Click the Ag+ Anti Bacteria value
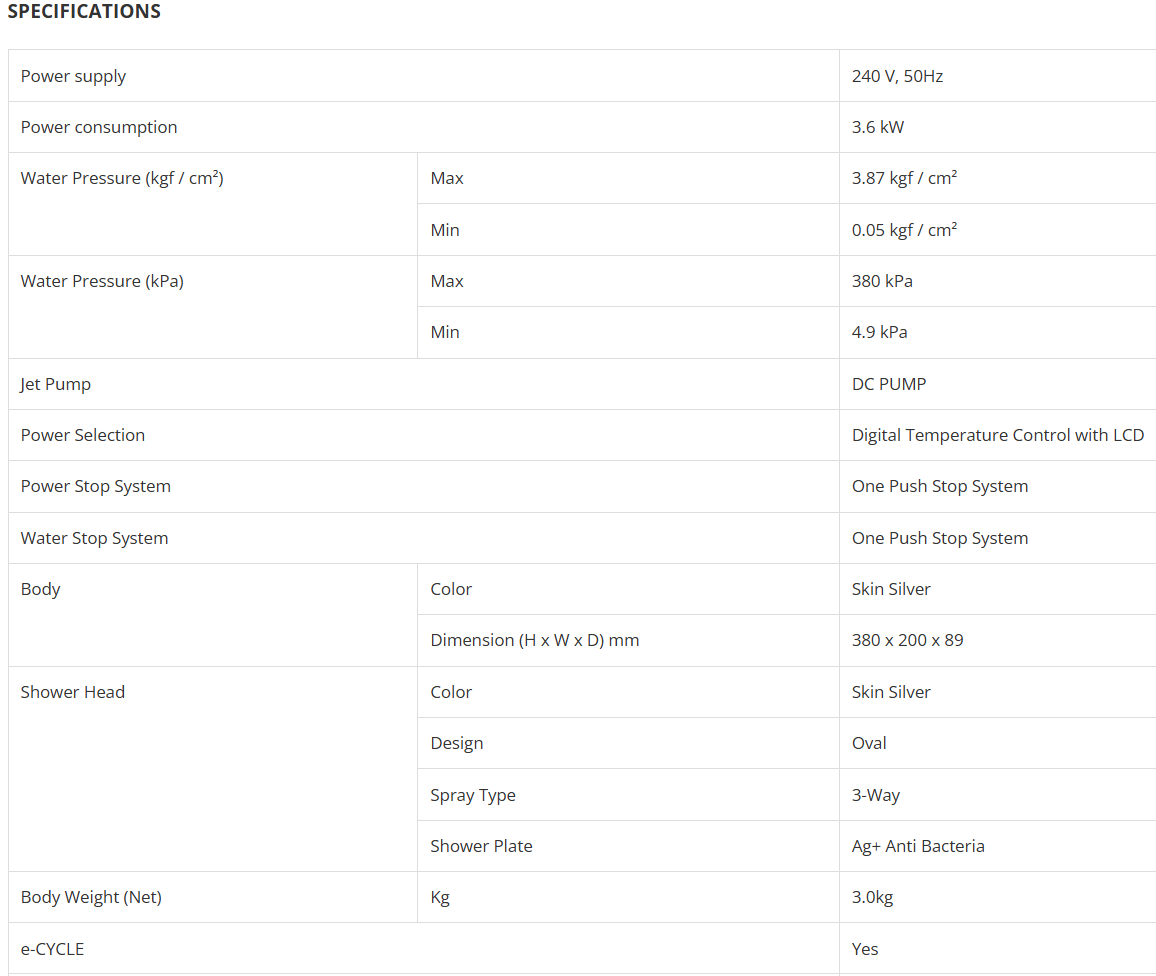The image size is (1156, 976). click(918, 846)
